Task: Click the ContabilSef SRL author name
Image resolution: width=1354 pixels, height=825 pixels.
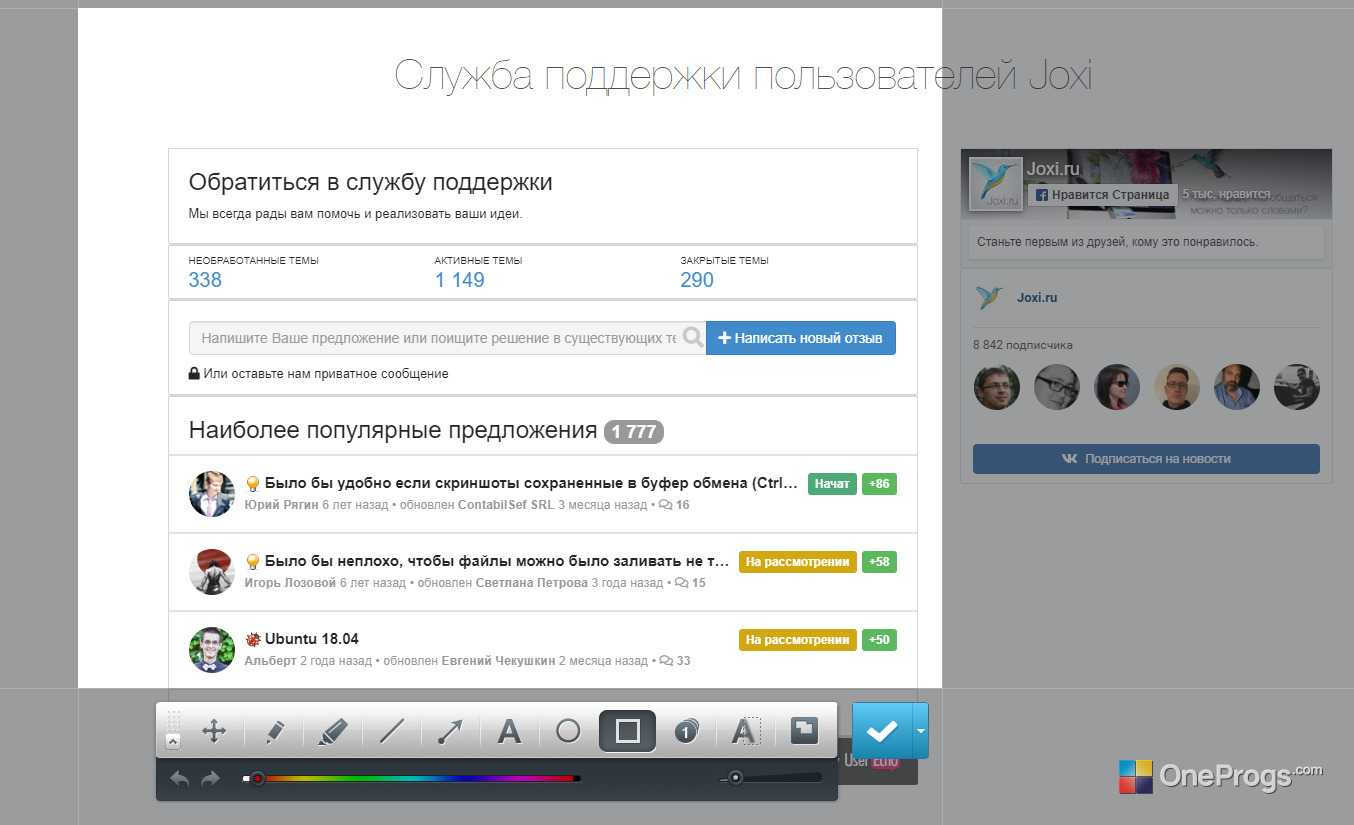Action: (x=506, y=505)
